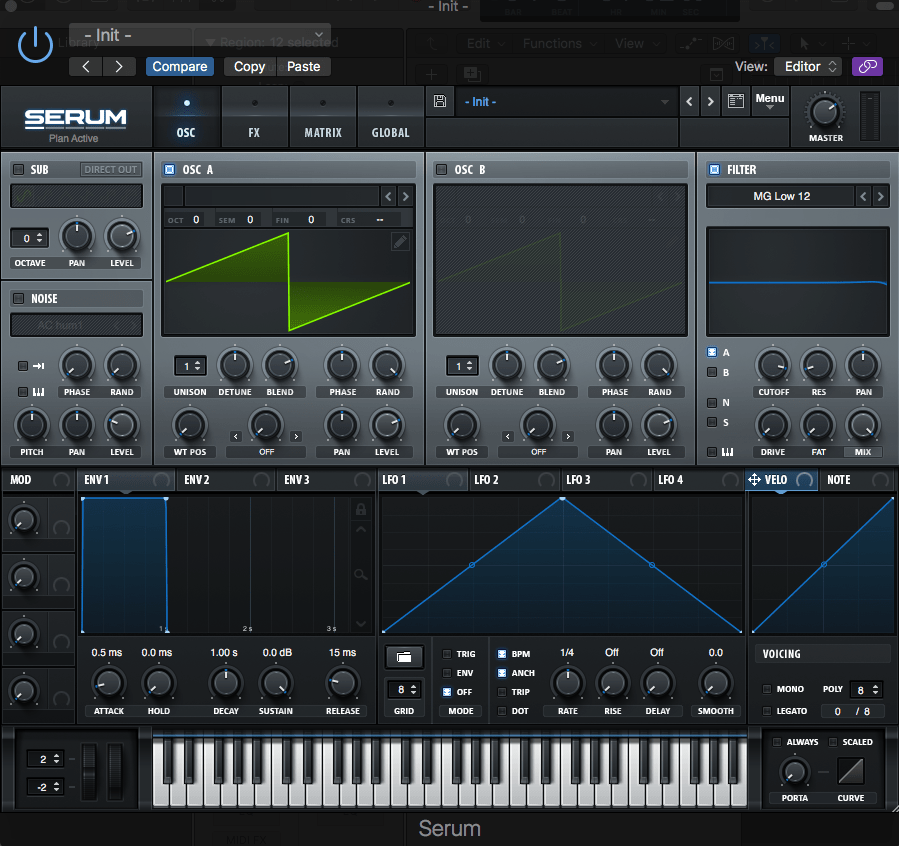Click the purple link icon
Screen dimensions: 899x846
point(867,67)
